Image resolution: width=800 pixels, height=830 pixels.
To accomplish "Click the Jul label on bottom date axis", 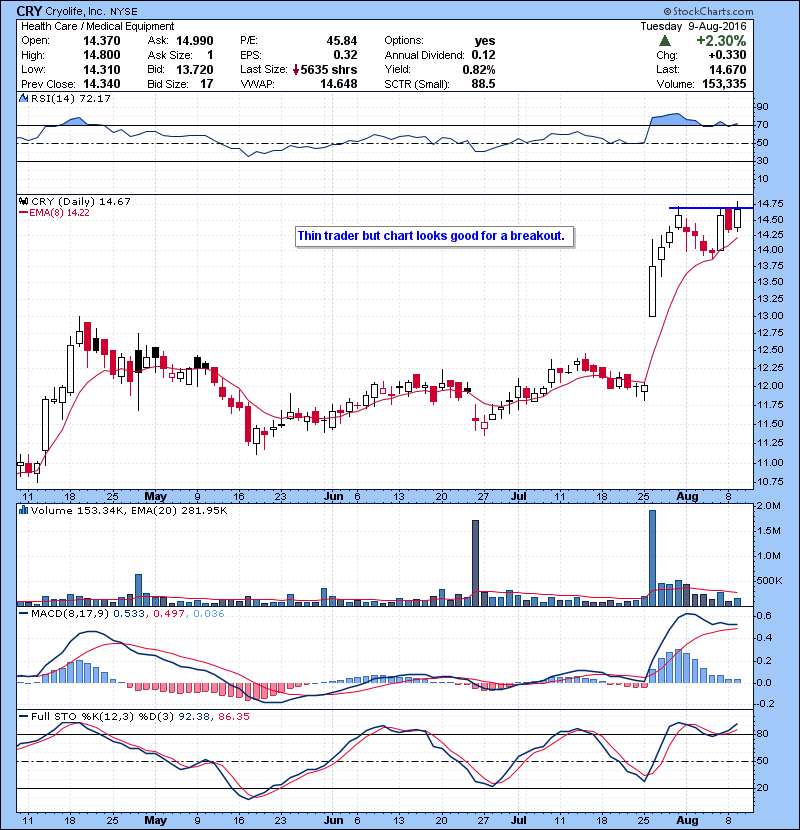I will [519, 820].
